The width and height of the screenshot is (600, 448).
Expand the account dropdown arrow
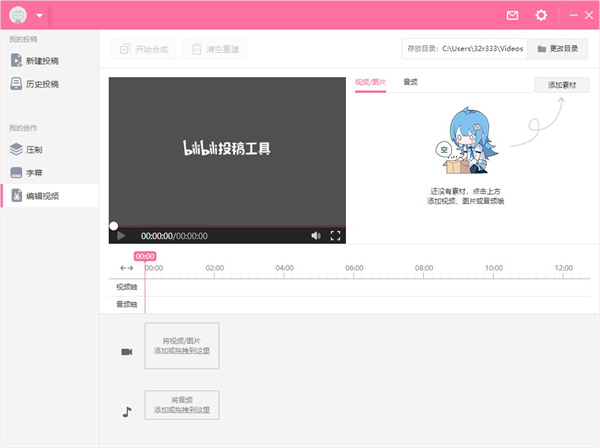(39, 16)
